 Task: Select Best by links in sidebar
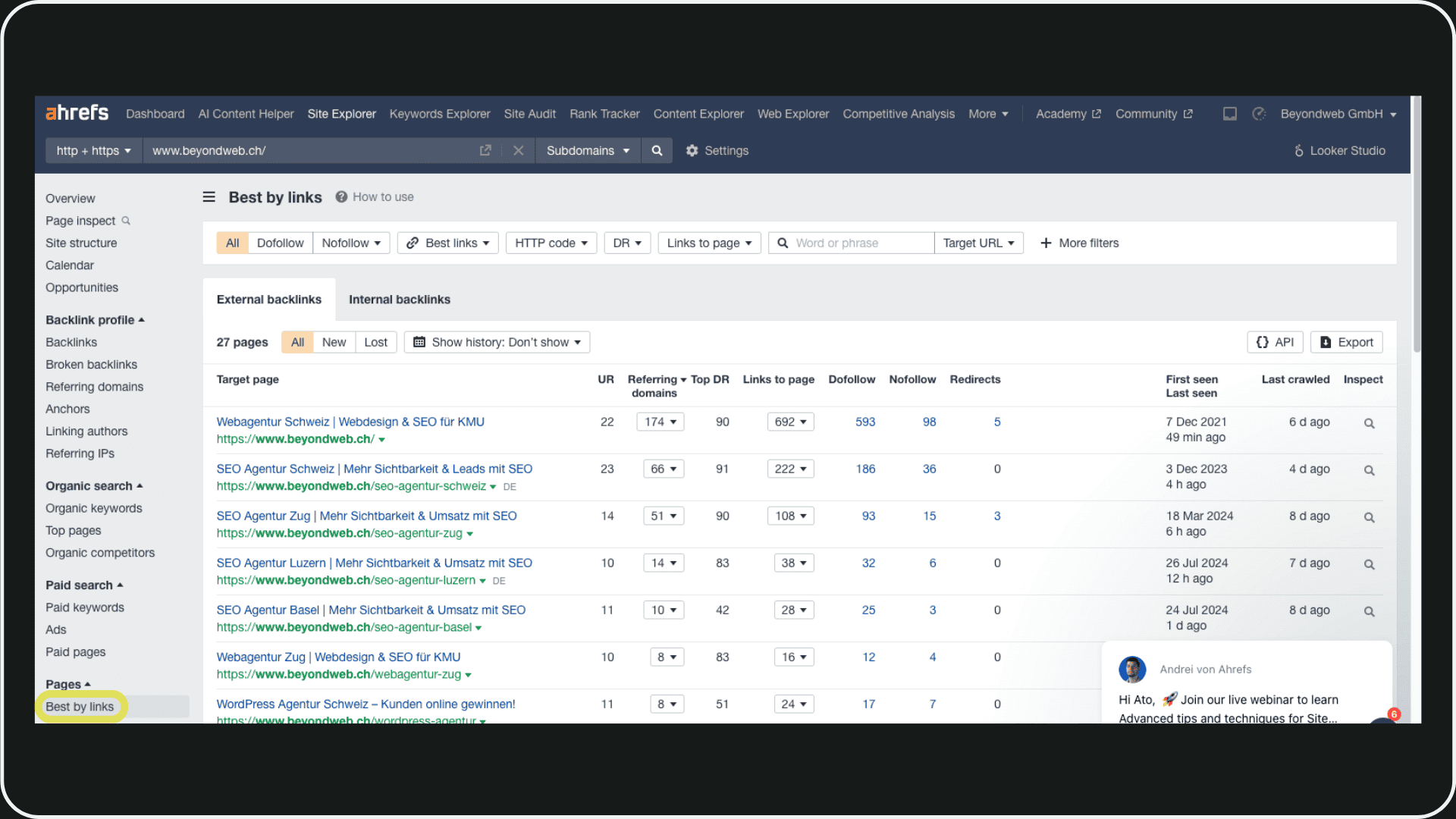(80, 707)
